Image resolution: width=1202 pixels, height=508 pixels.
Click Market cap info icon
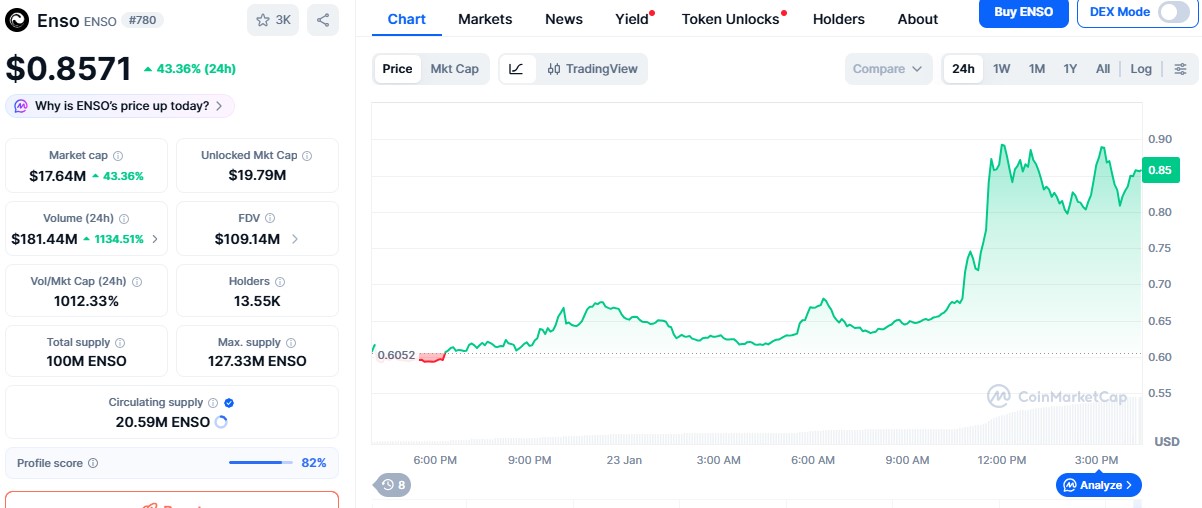[118, 156]
